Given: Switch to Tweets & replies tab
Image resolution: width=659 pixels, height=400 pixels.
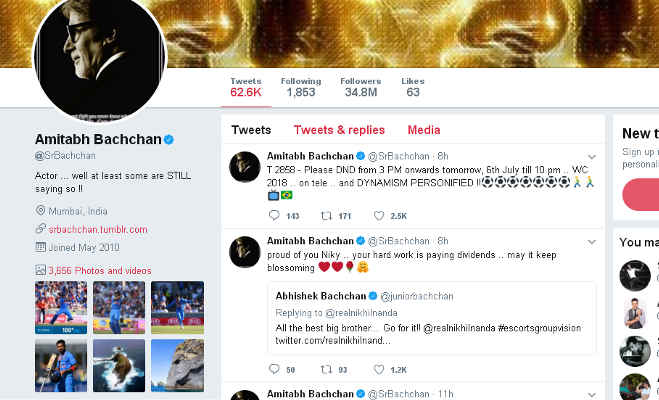Looking at the screenshot, I should coord(339,130).
